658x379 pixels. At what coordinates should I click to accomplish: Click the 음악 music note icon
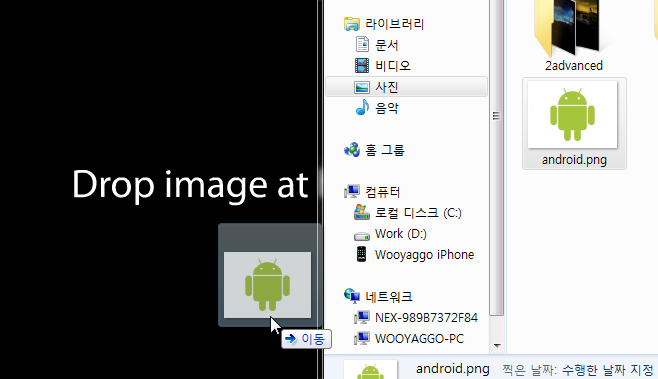[362, 107]
